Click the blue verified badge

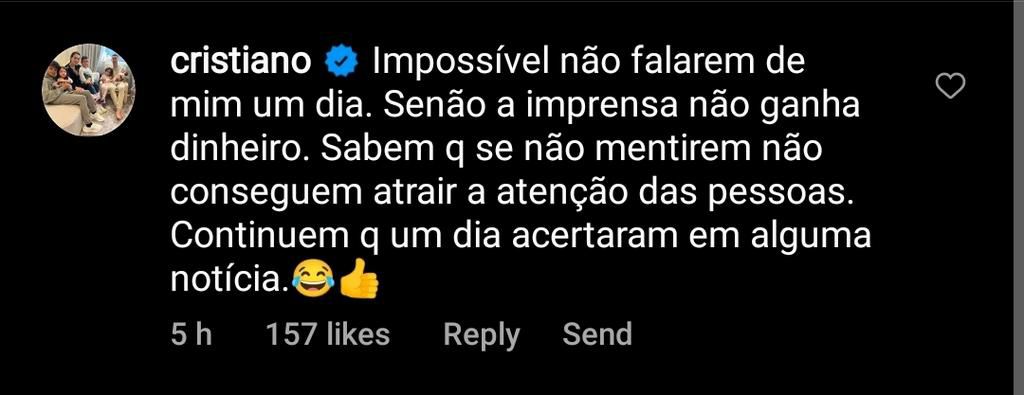click(342, 63)
